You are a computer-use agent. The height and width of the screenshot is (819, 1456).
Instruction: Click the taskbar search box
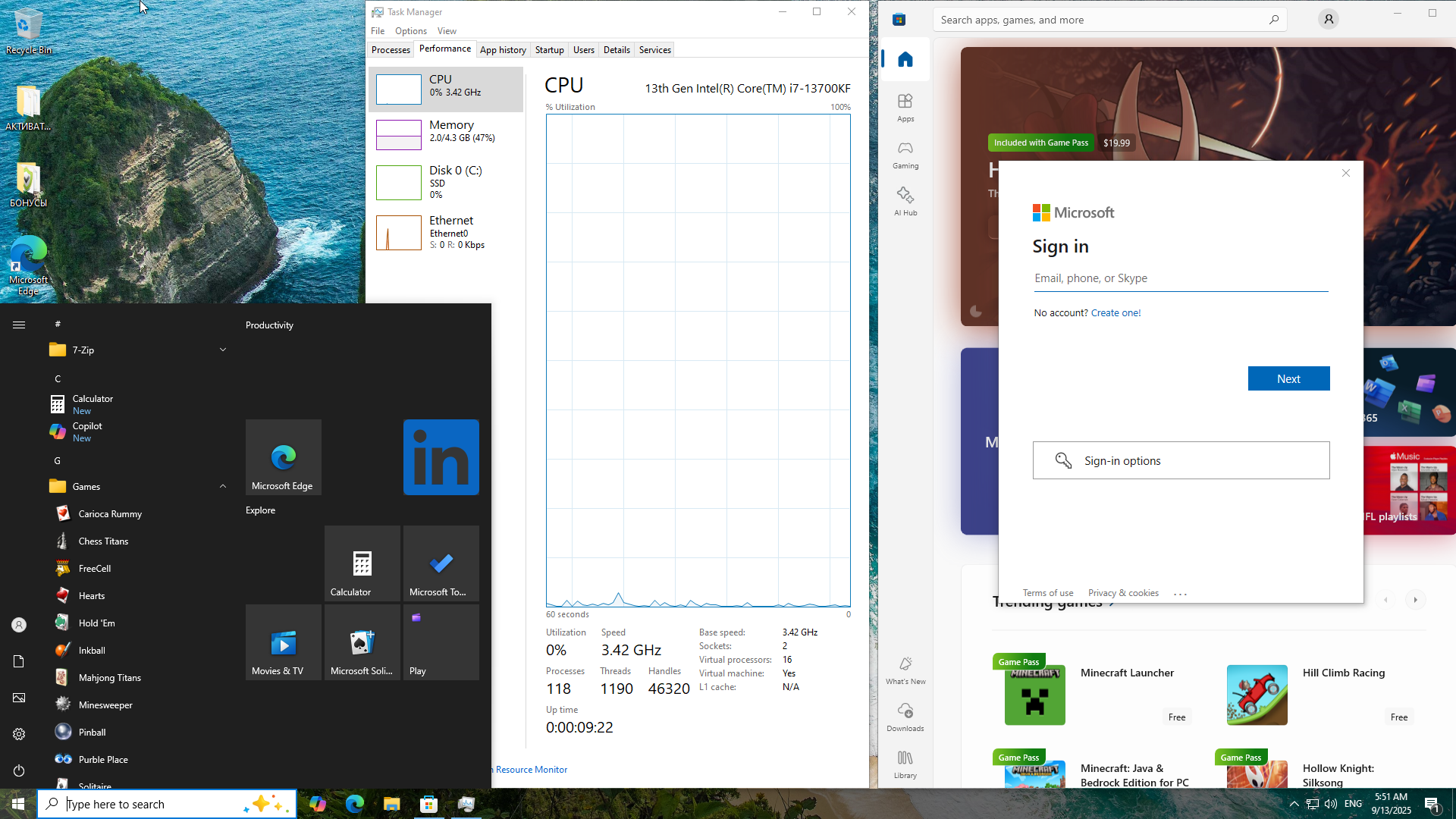[167, 804]
